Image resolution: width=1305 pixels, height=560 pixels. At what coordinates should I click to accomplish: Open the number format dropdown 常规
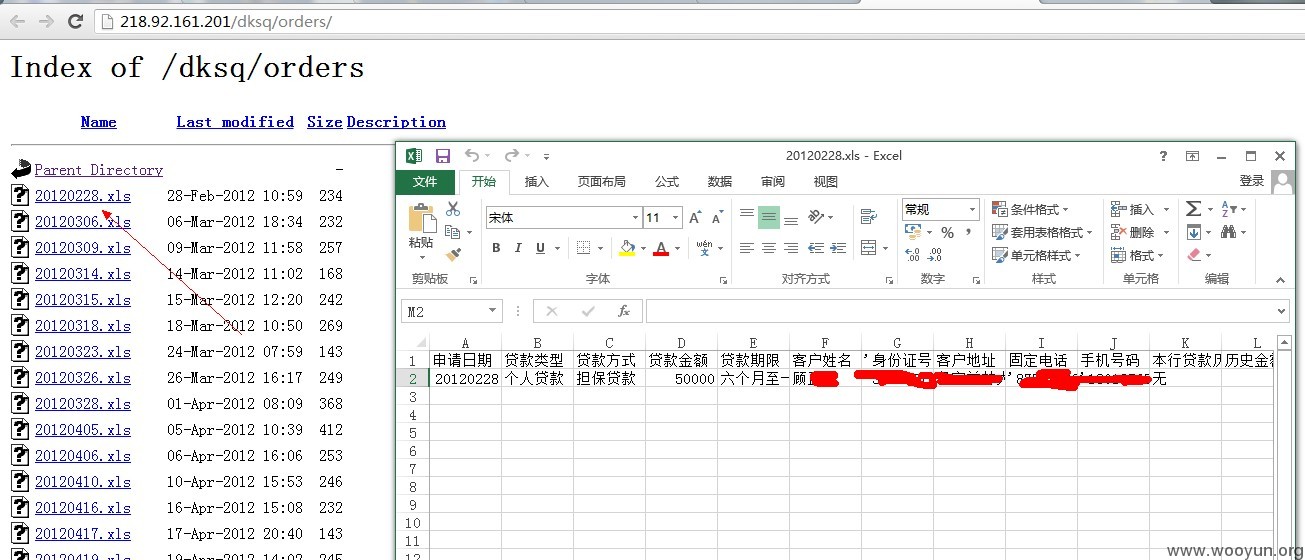click(940, 209)
